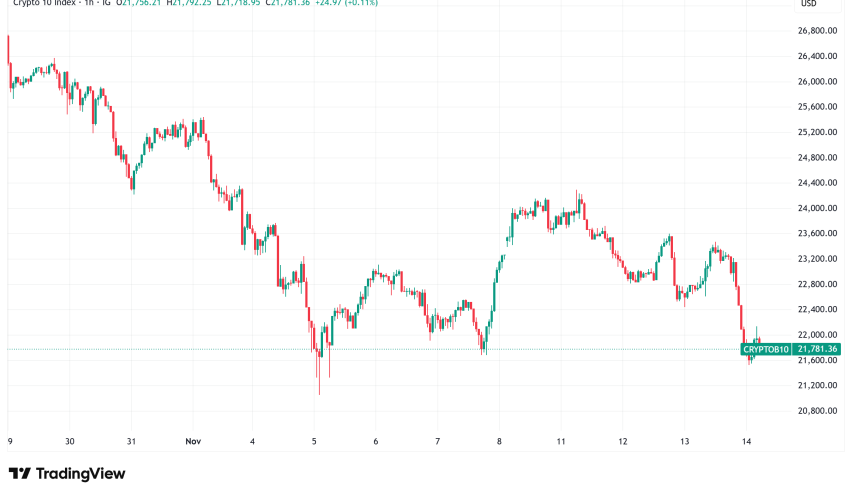
Task: Click the 26,800.00 price axis label
Action: [x=817, y=30]
